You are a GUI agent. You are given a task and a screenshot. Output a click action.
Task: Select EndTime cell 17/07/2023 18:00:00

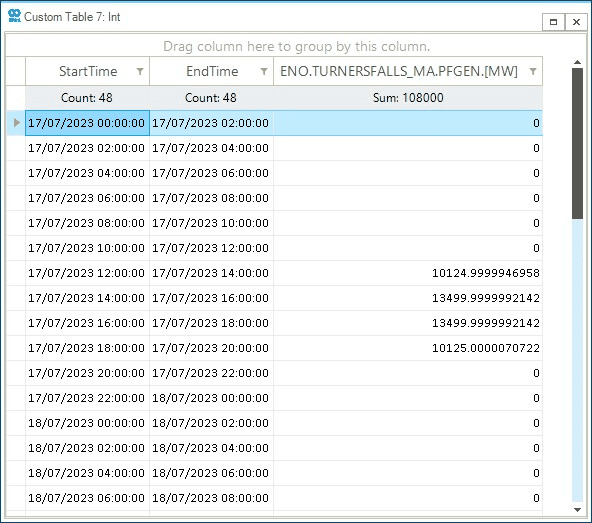pos(211,323)
